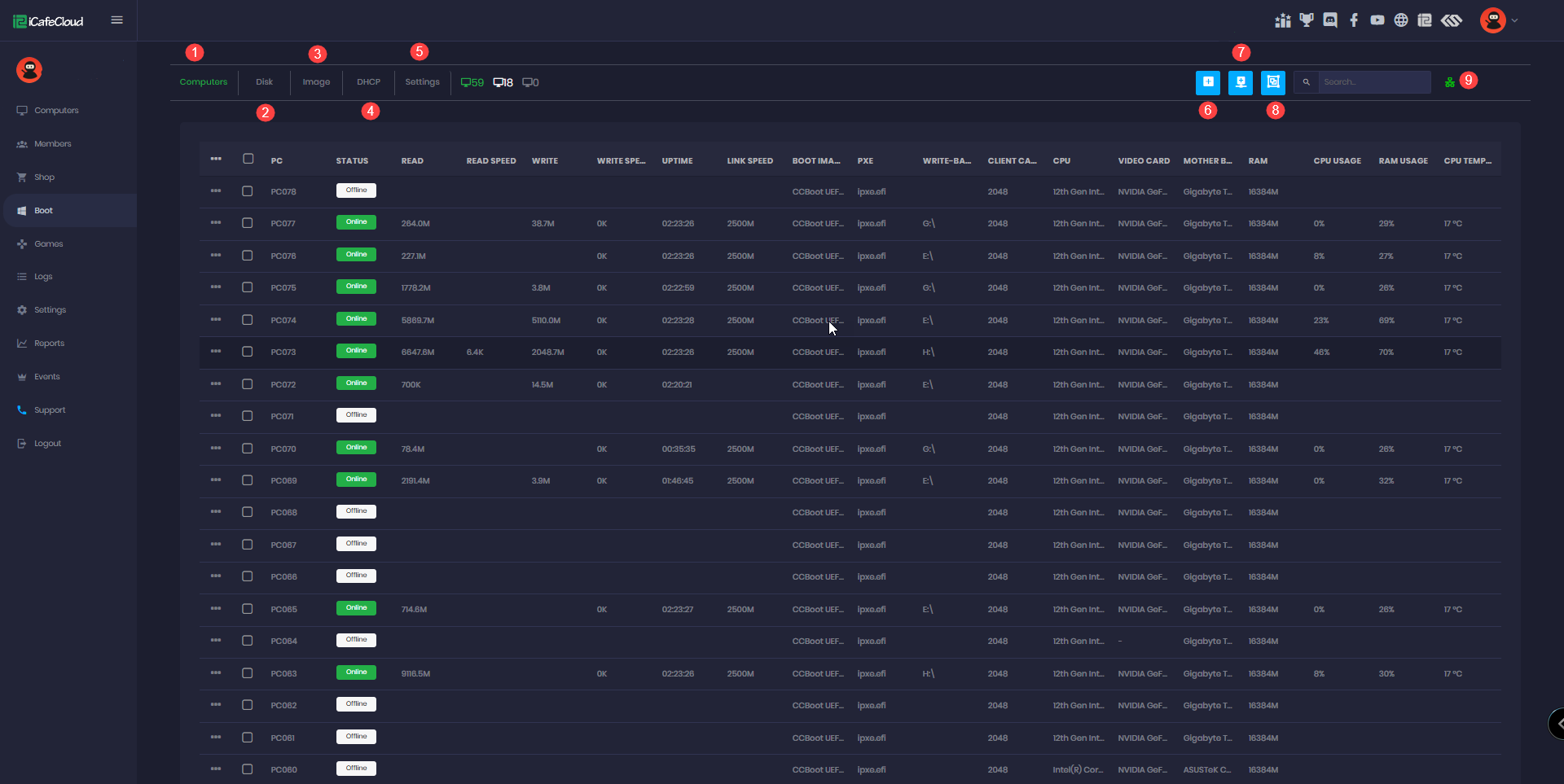The width and height of the screenshot is (1564, 784).
Task: Switch to the DHCP tab
Action: tap(368, 82)
